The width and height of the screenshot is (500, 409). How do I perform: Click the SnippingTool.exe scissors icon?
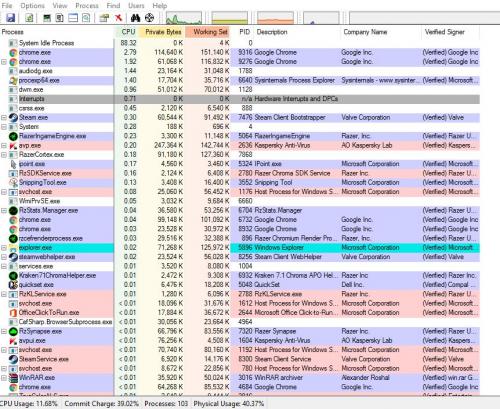coord(13,183)
